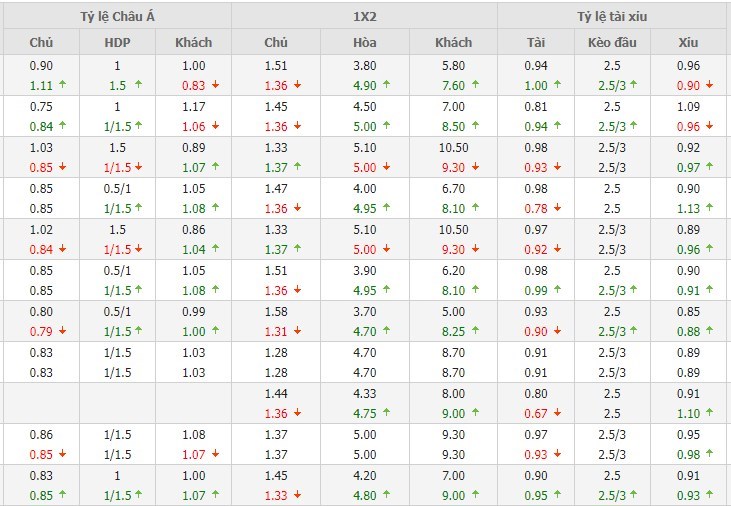Click the red down arrow beside 1.33
This screenshot has width=731, height=506.
[x=299, y=495]
